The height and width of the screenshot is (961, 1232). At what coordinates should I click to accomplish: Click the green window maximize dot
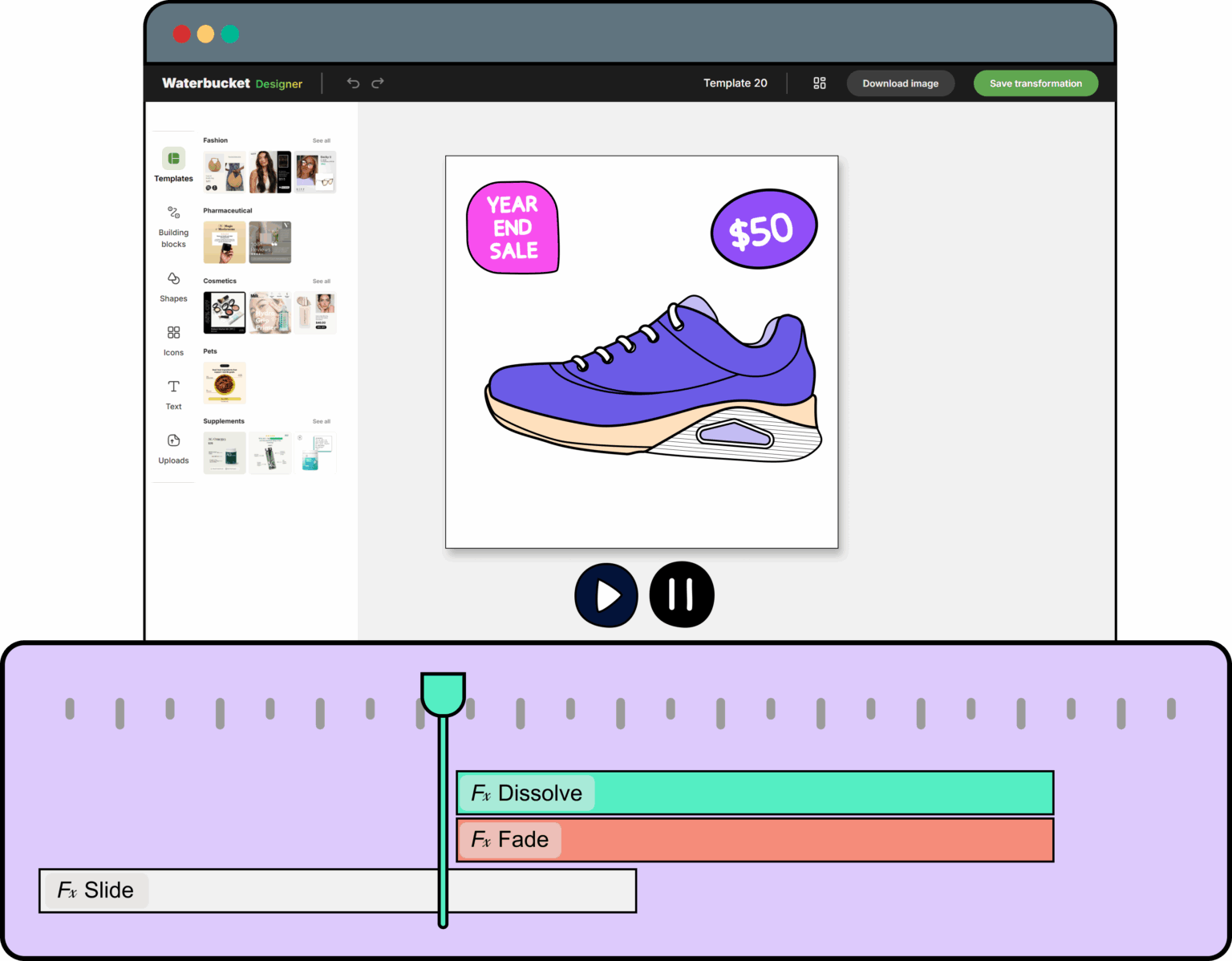click(230, 34)
